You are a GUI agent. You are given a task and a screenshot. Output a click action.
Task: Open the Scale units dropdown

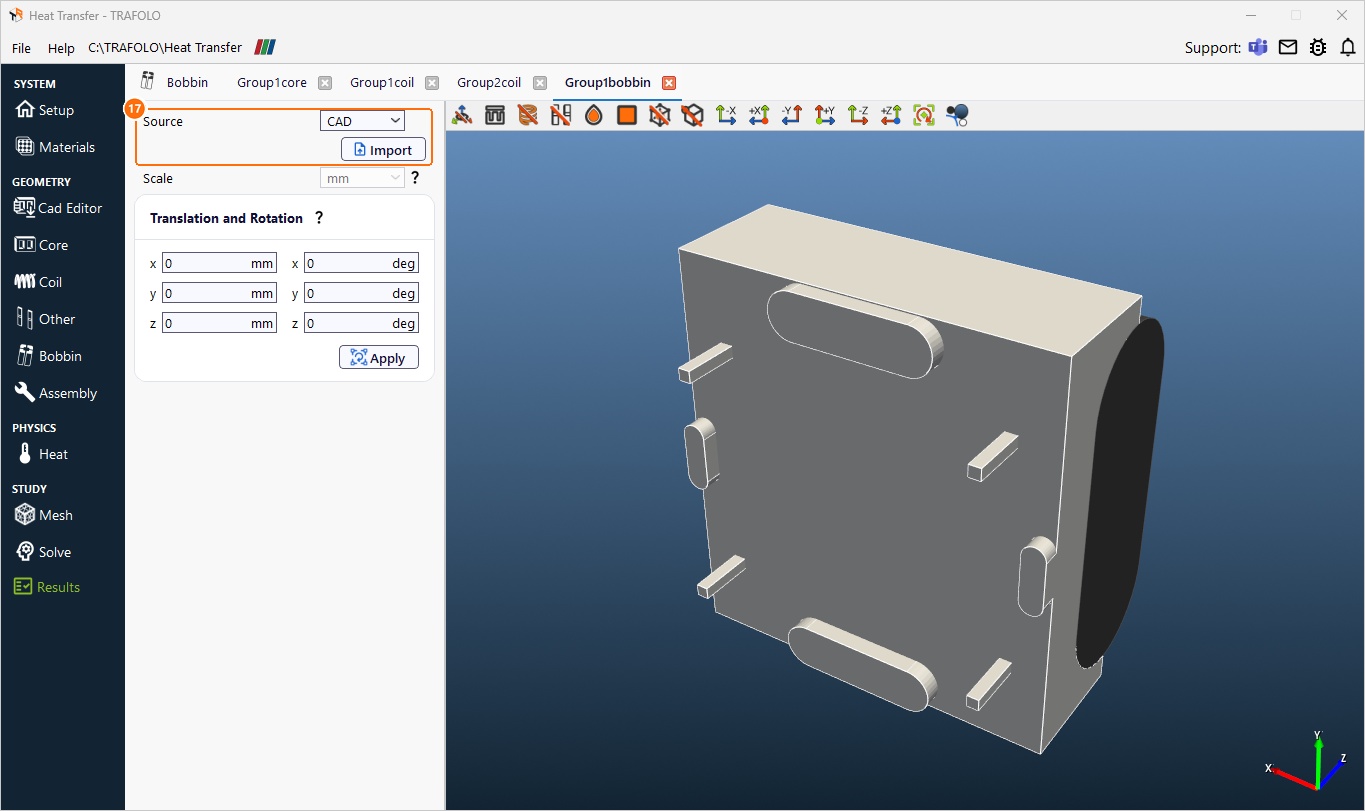[x=362, y=178]
